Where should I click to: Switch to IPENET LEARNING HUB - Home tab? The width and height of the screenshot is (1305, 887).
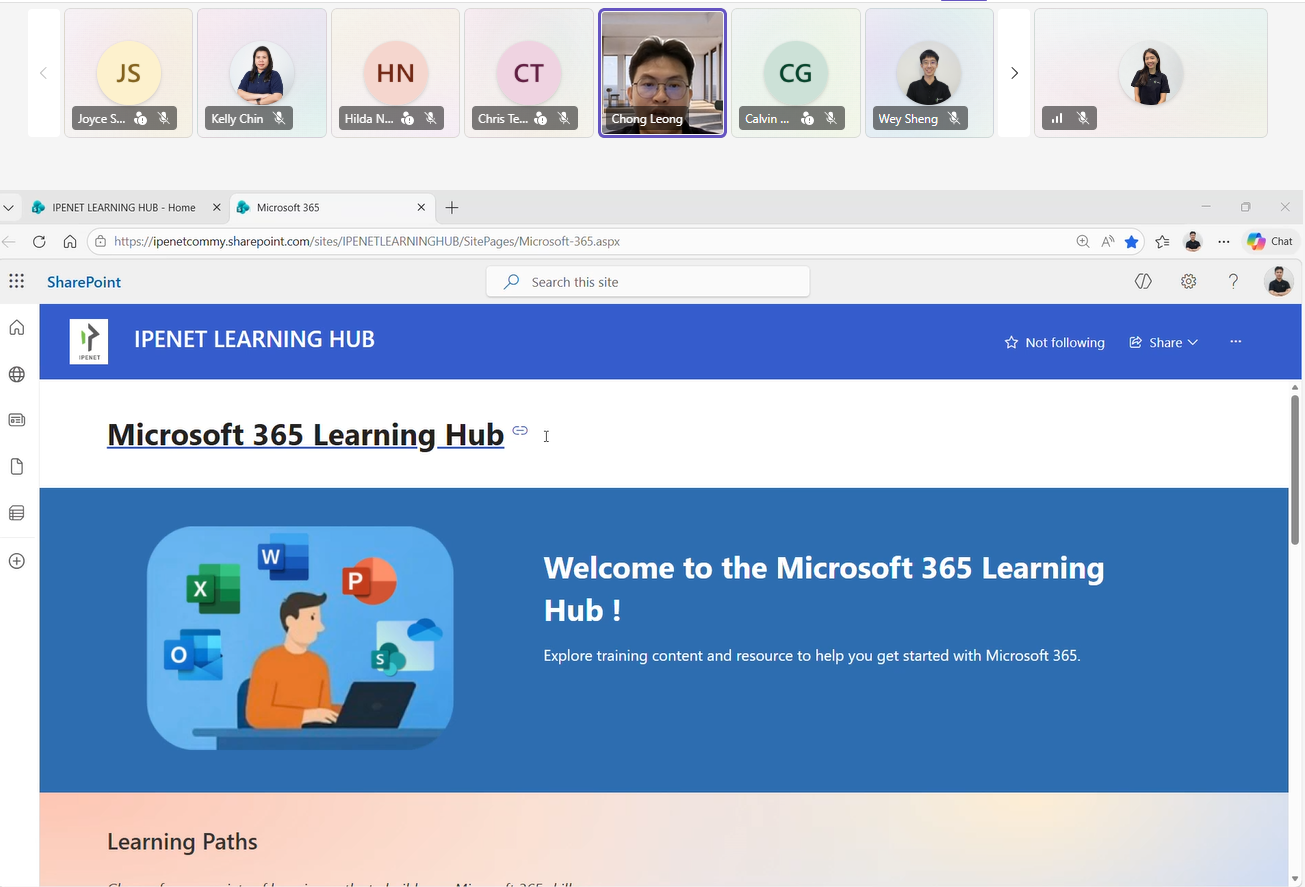click(x=123, y=207)
